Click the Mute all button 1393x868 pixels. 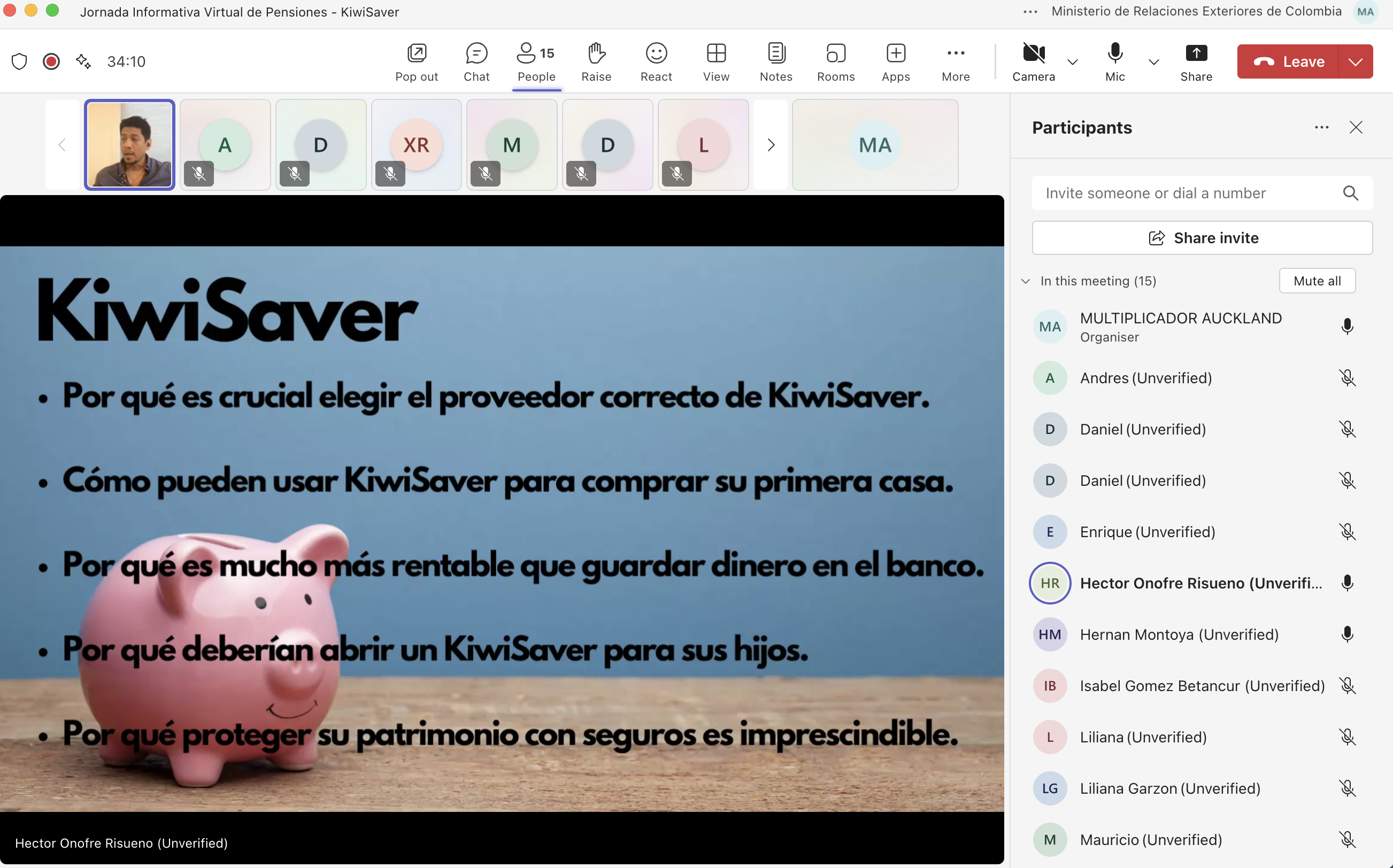coord(1317,281)
